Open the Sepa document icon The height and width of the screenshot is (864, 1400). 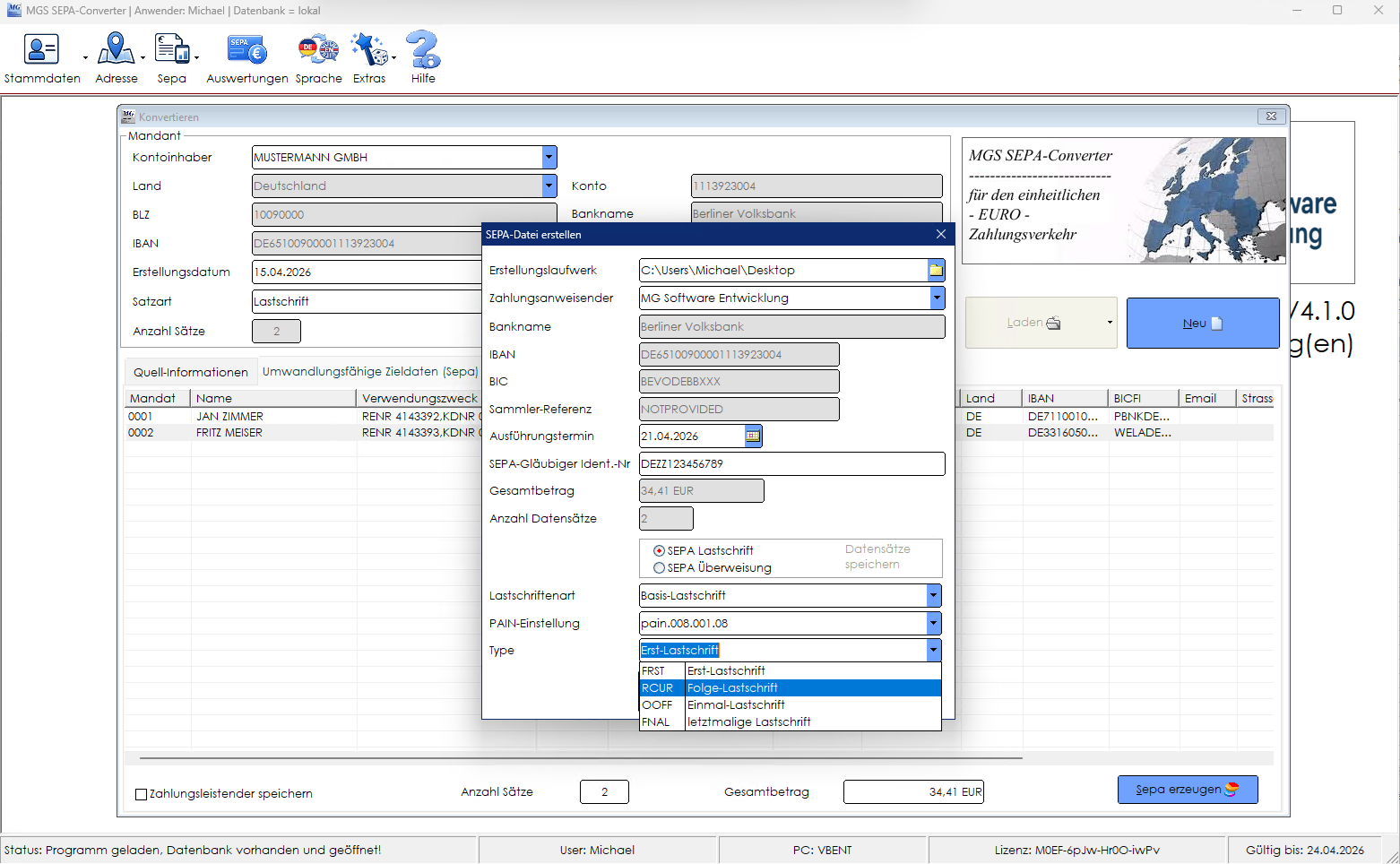tap(171, 48)
